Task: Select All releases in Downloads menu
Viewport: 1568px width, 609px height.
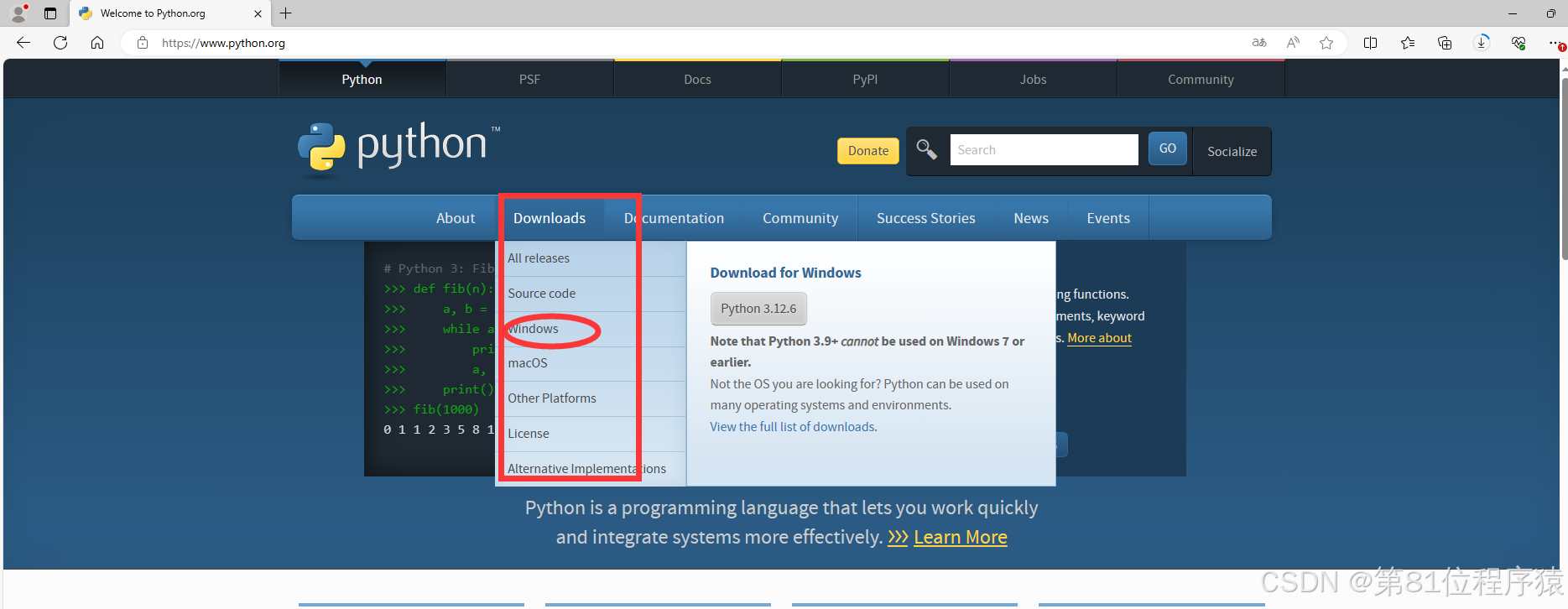Action: [x=591, y=258]
